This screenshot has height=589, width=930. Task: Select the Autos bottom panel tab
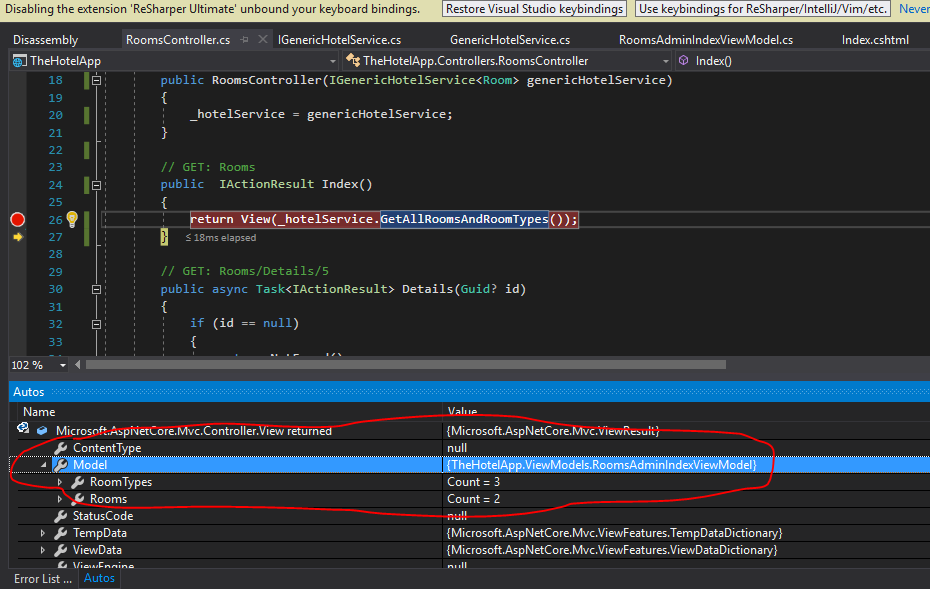point(99,578)
